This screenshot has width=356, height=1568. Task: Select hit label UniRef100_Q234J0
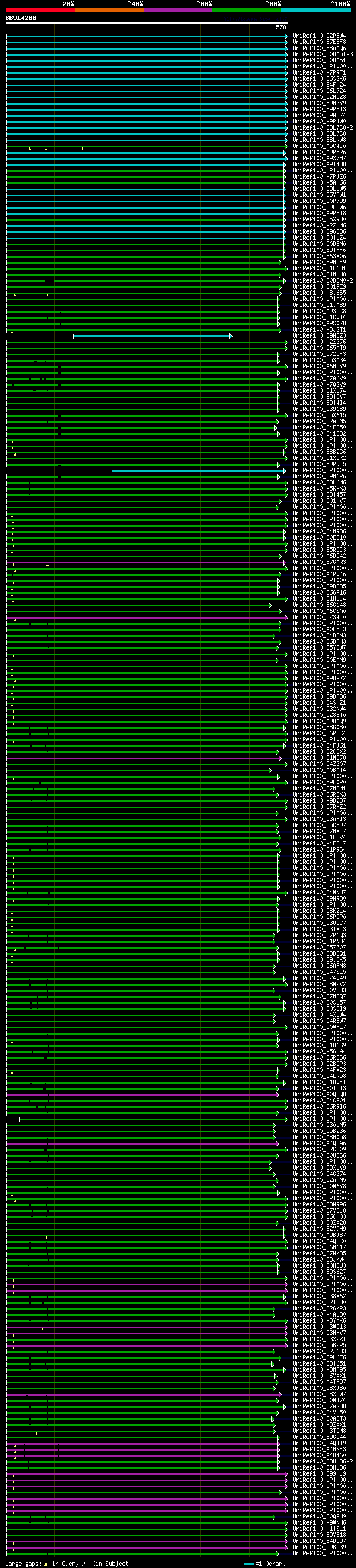click(x=319, y=617)
